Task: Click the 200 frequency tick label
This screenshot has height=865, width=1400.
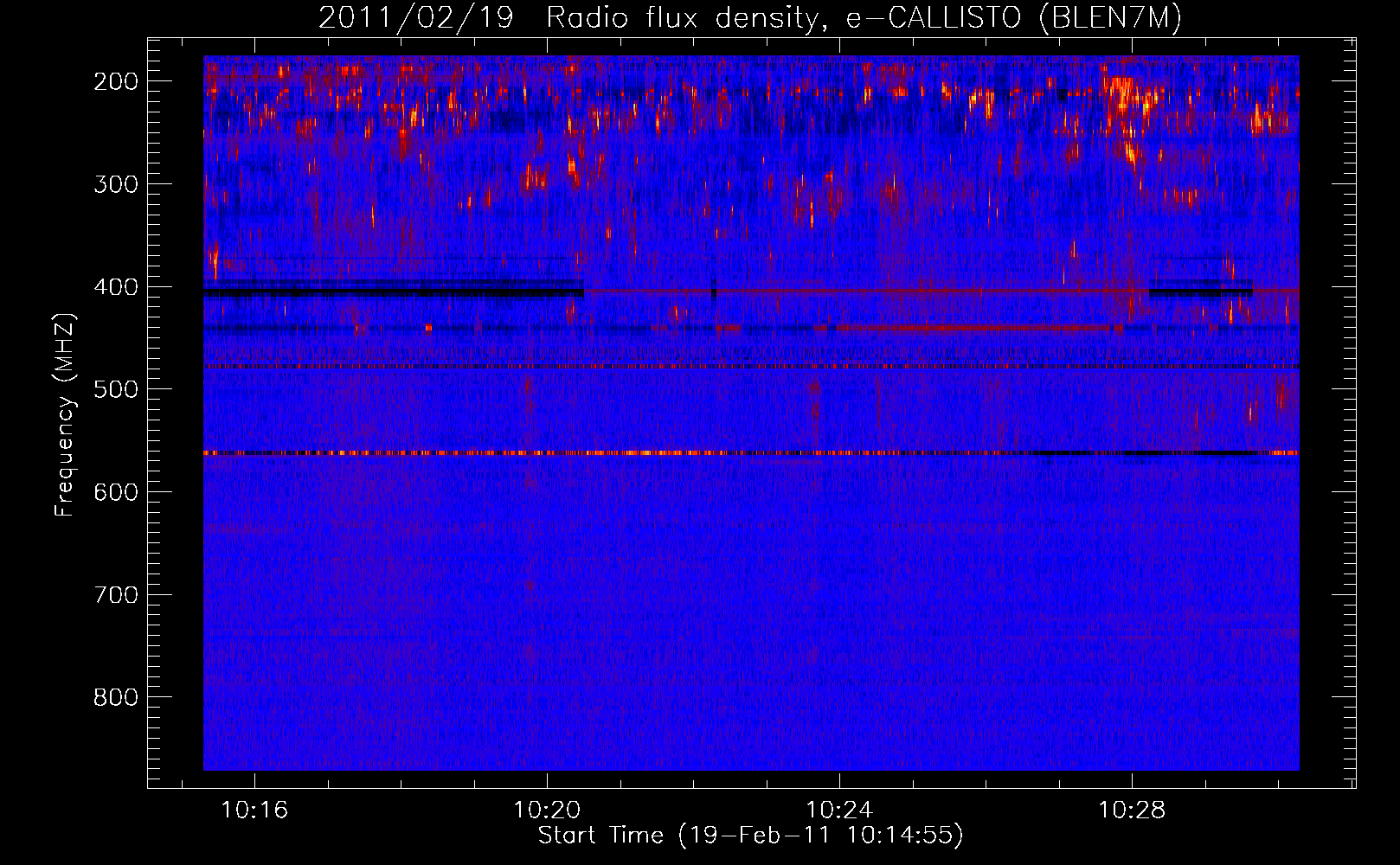Action: point(116,81)
